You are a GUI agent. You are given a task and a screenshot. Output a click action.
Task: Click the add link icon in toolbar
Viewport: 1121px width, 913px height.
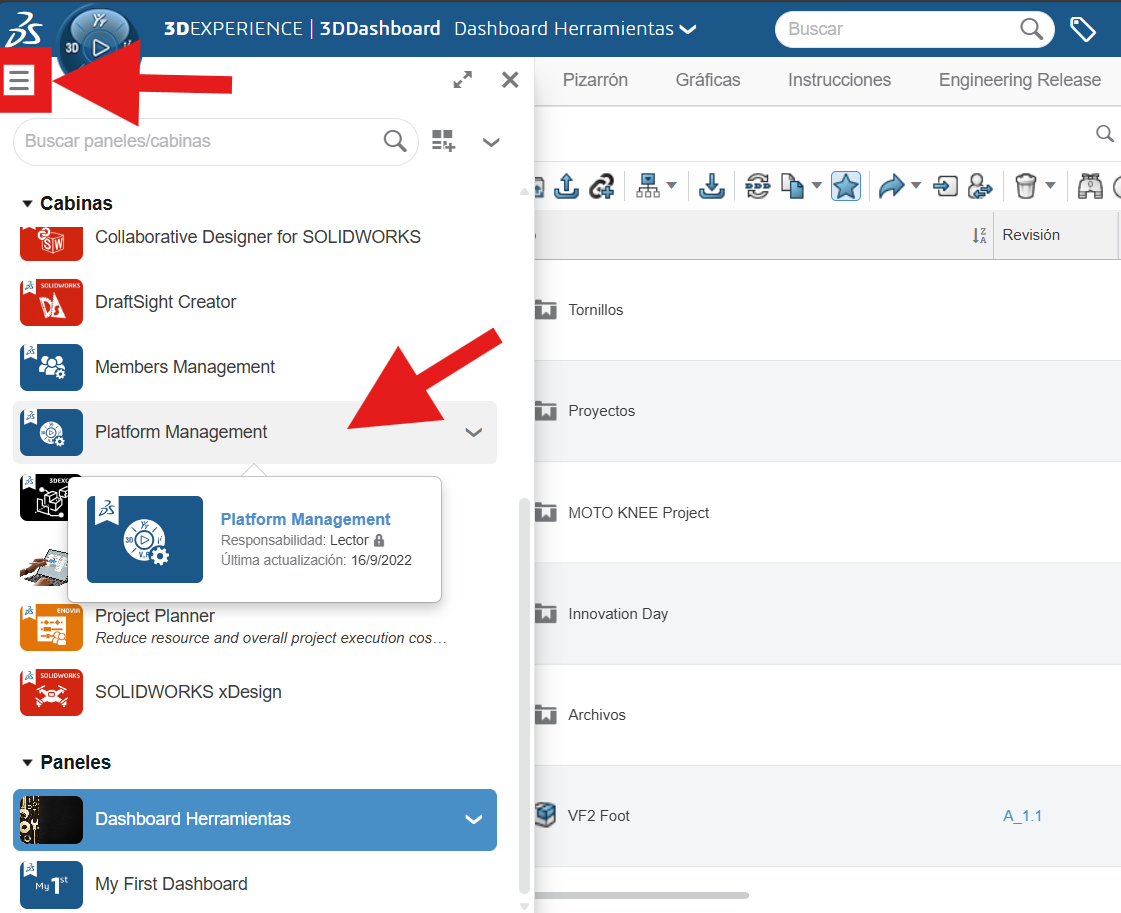click(602, 187)
